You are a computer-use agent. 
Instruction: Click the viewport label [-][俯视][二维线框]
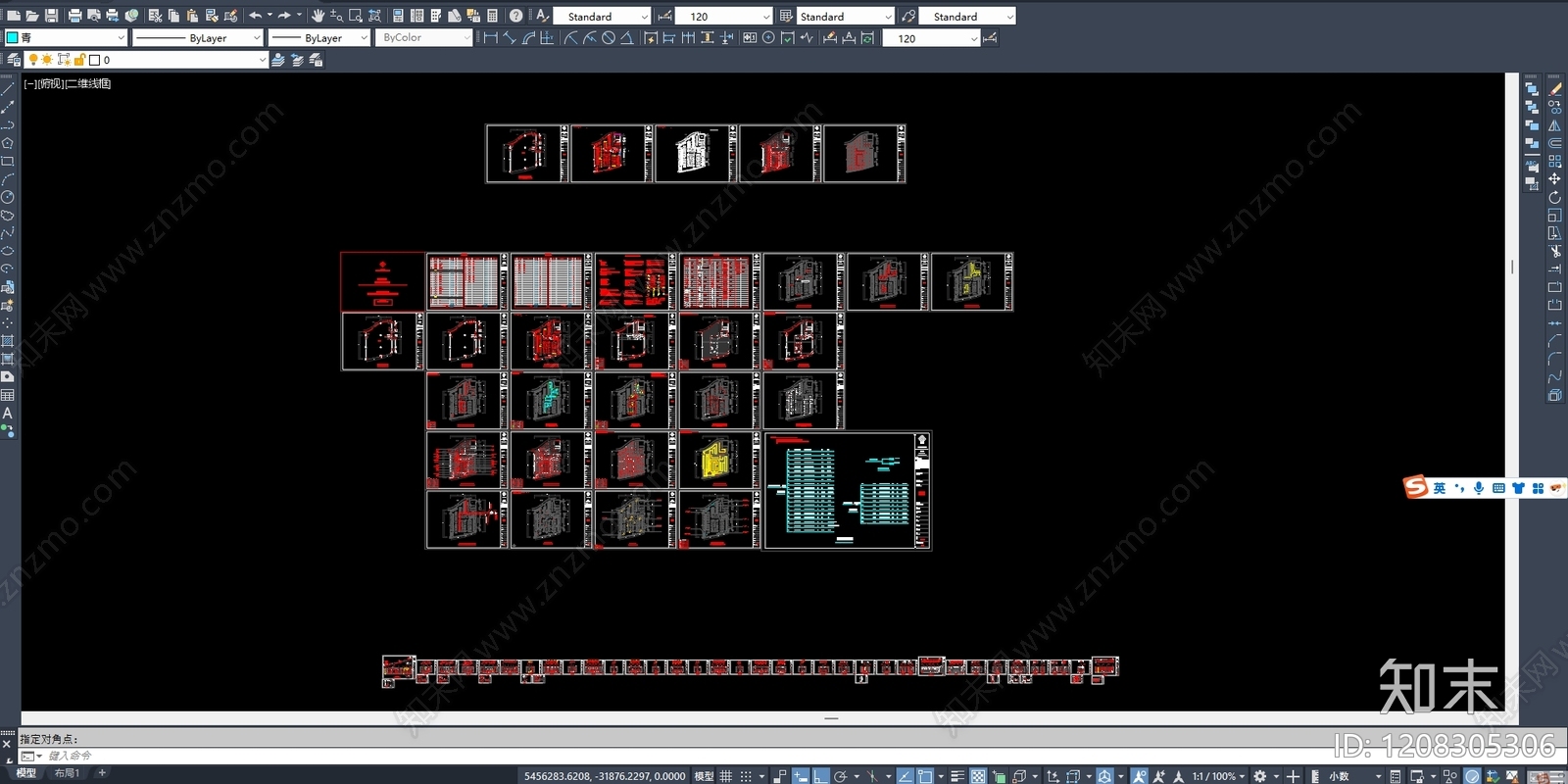point(68,83)
